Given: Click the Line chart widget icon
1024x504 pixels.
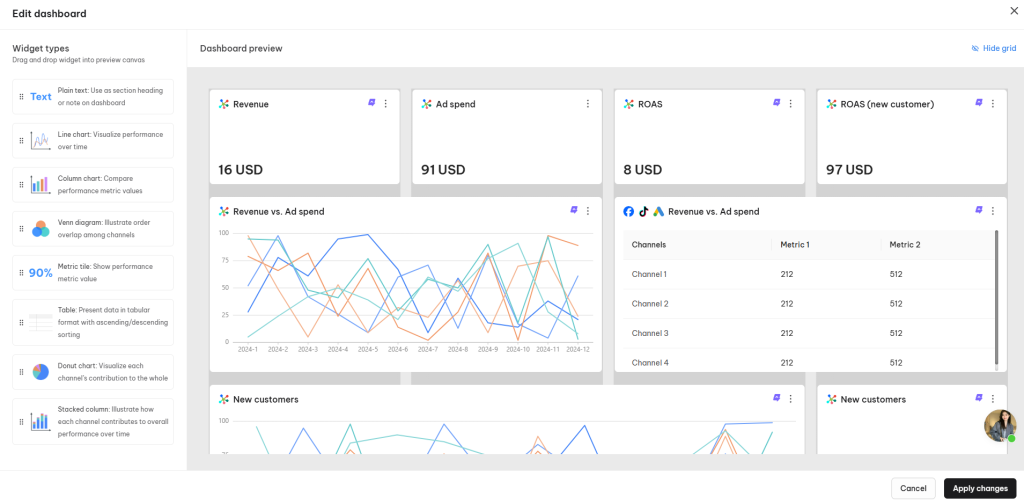Looking at the screenshot, I should point(40,140).
